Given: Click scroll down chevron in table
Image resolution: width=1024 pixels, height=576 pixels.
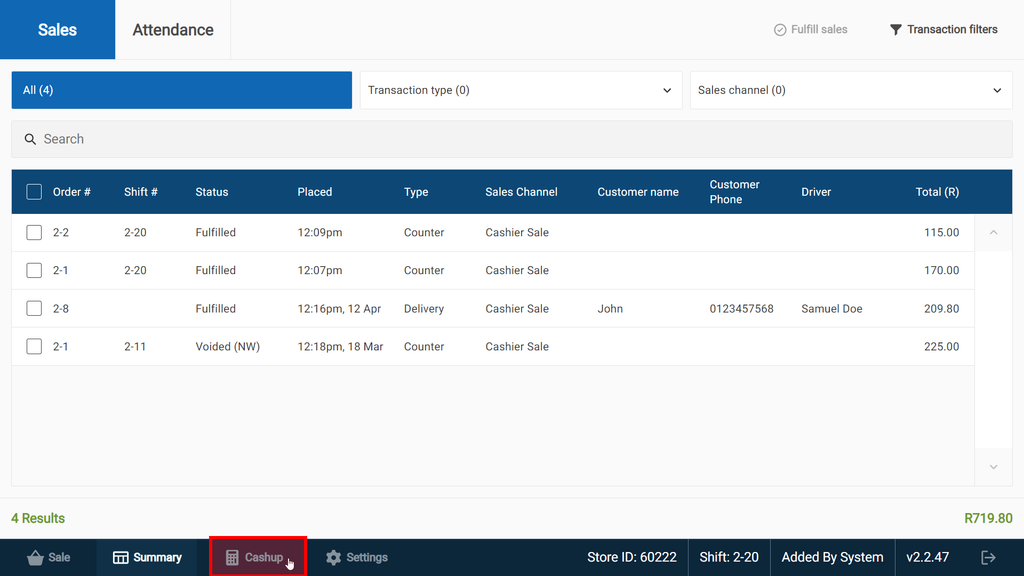Looking at the screenshot, I should coord(993,467).
